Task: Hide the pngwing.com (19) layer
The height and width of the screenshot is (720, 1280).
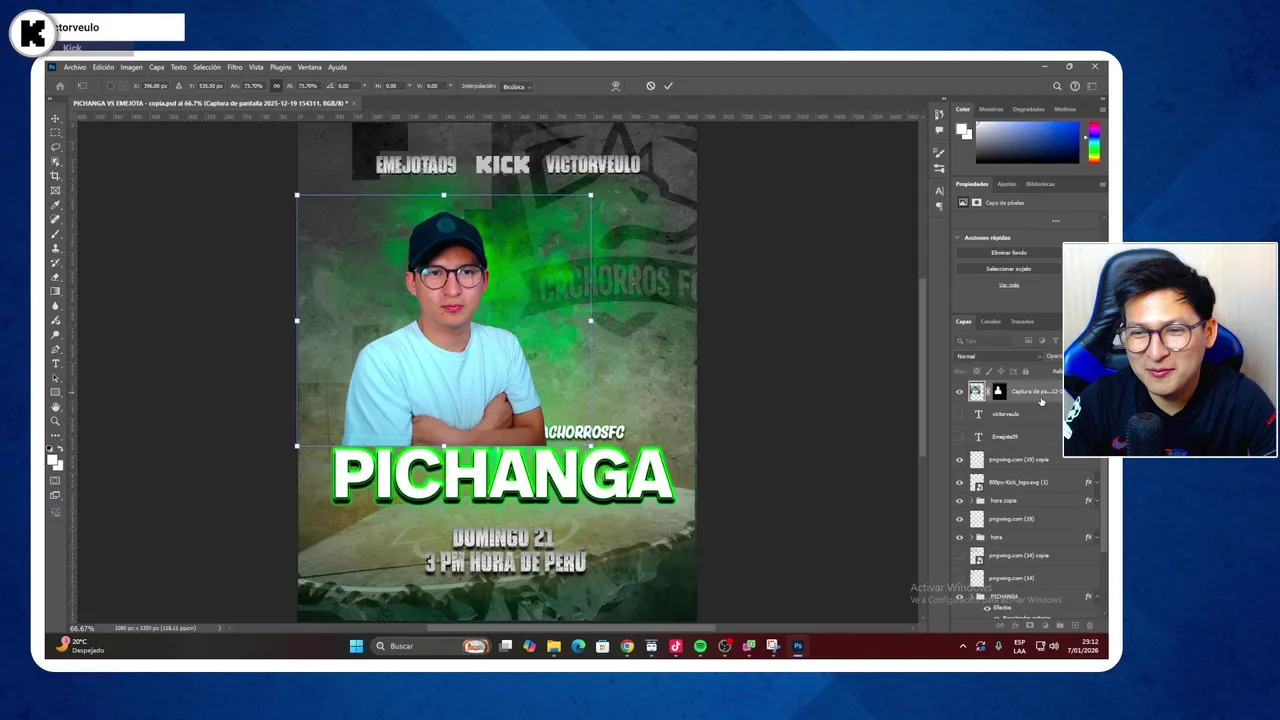Action: (959, 519)
